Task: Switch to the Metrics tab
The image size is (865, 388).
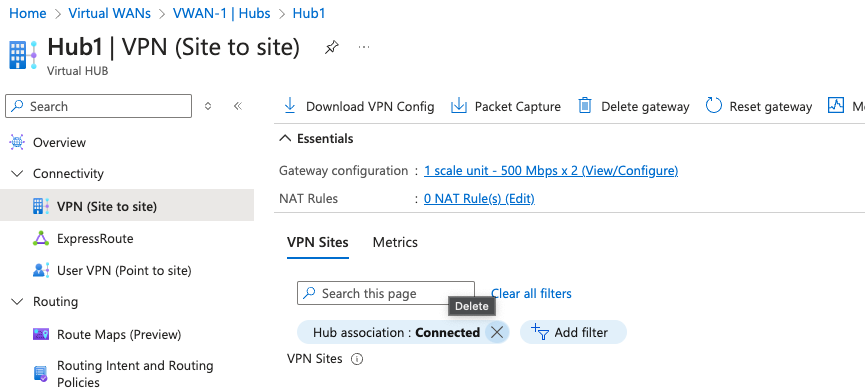Action: click(395, 242)
